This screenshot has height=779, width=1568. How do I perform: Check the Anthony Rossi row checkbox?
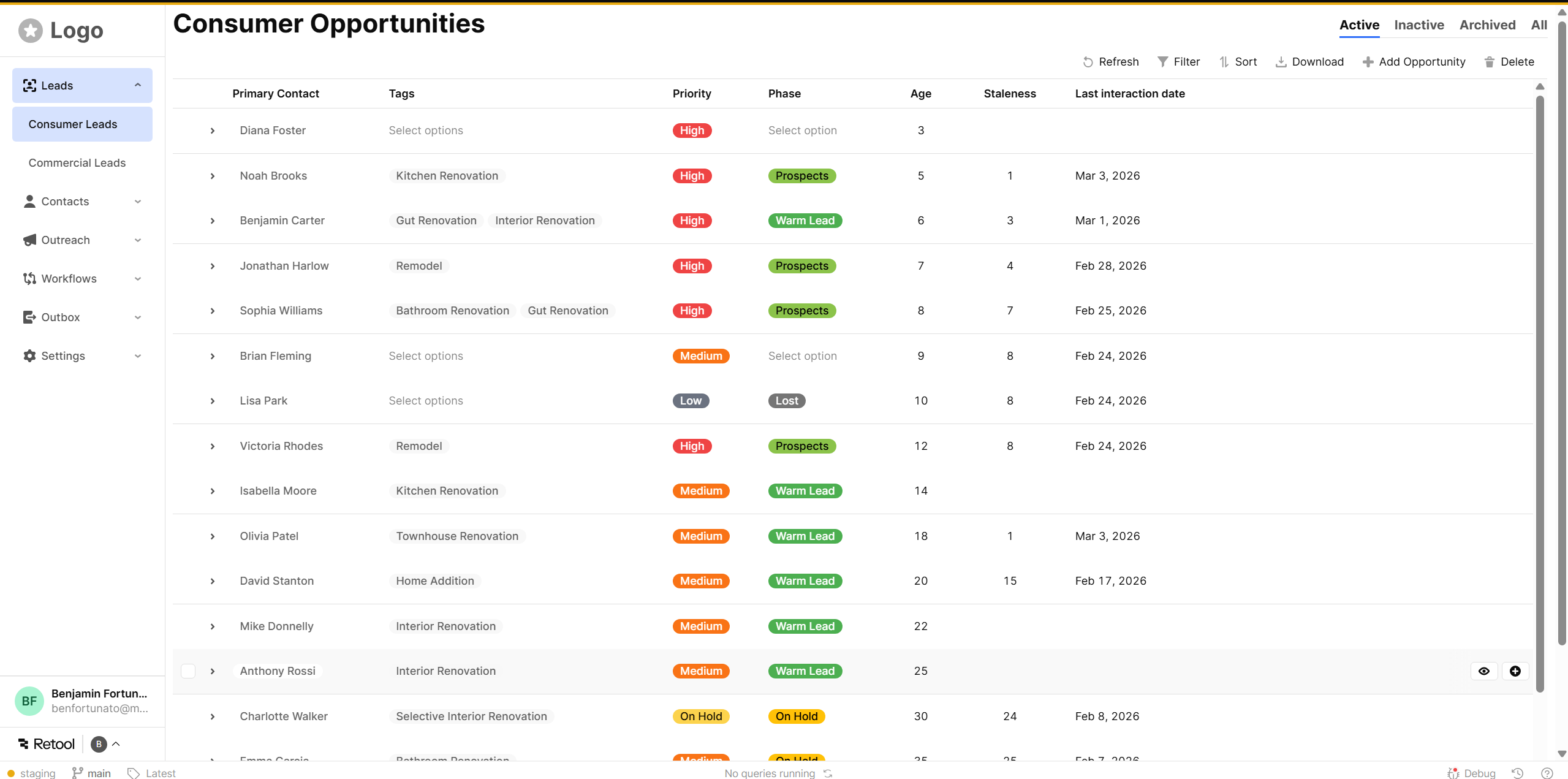(x=188, y=671)
